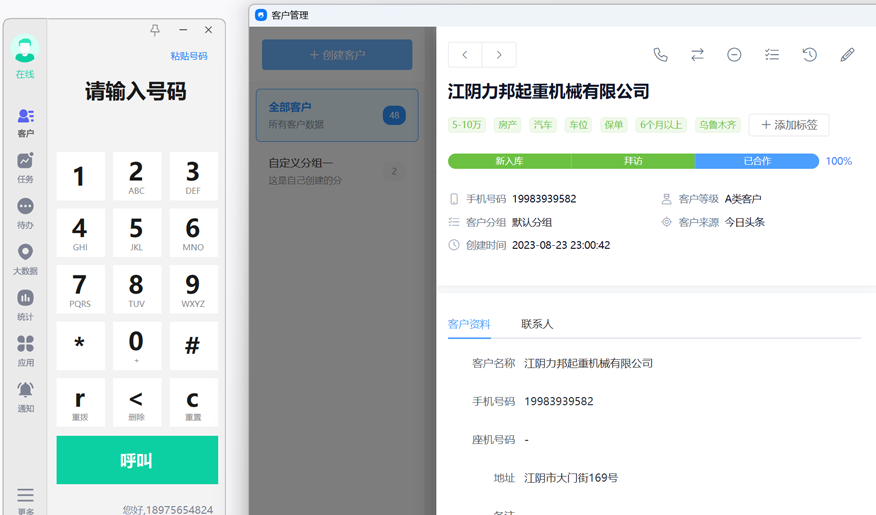Click phone number 19983939582 in header info
The width and height of the screenshot is (876, 515).
[544, 199]
